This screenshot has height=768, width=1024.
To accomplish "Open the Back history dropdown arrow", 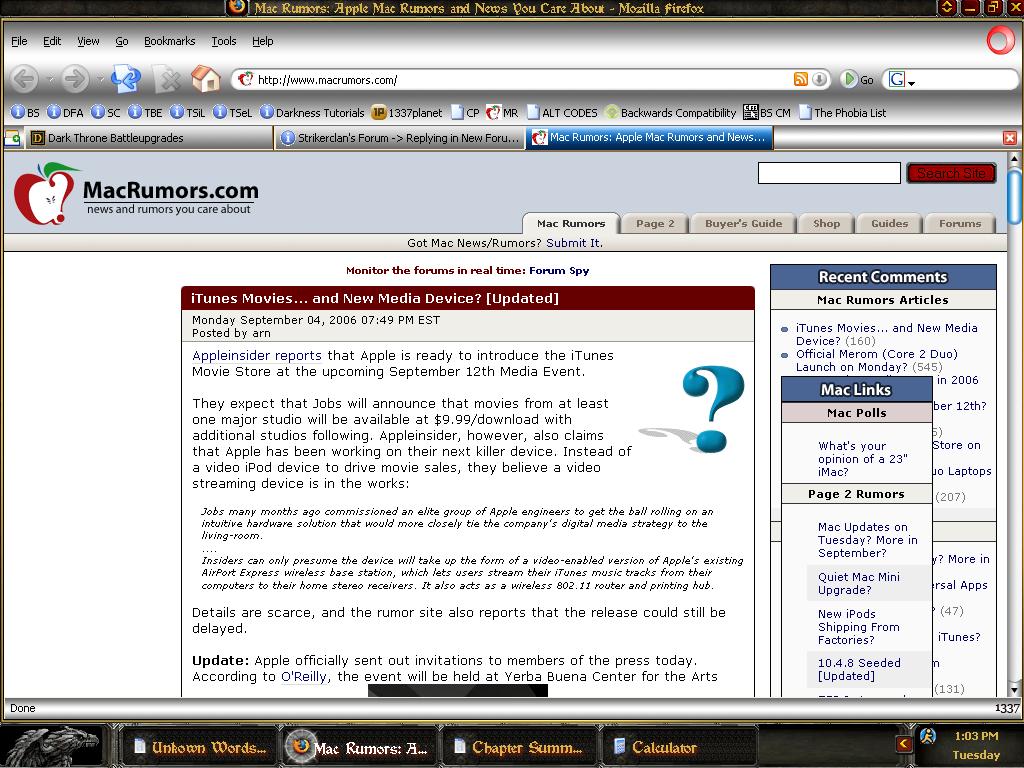I will [50, 80].
